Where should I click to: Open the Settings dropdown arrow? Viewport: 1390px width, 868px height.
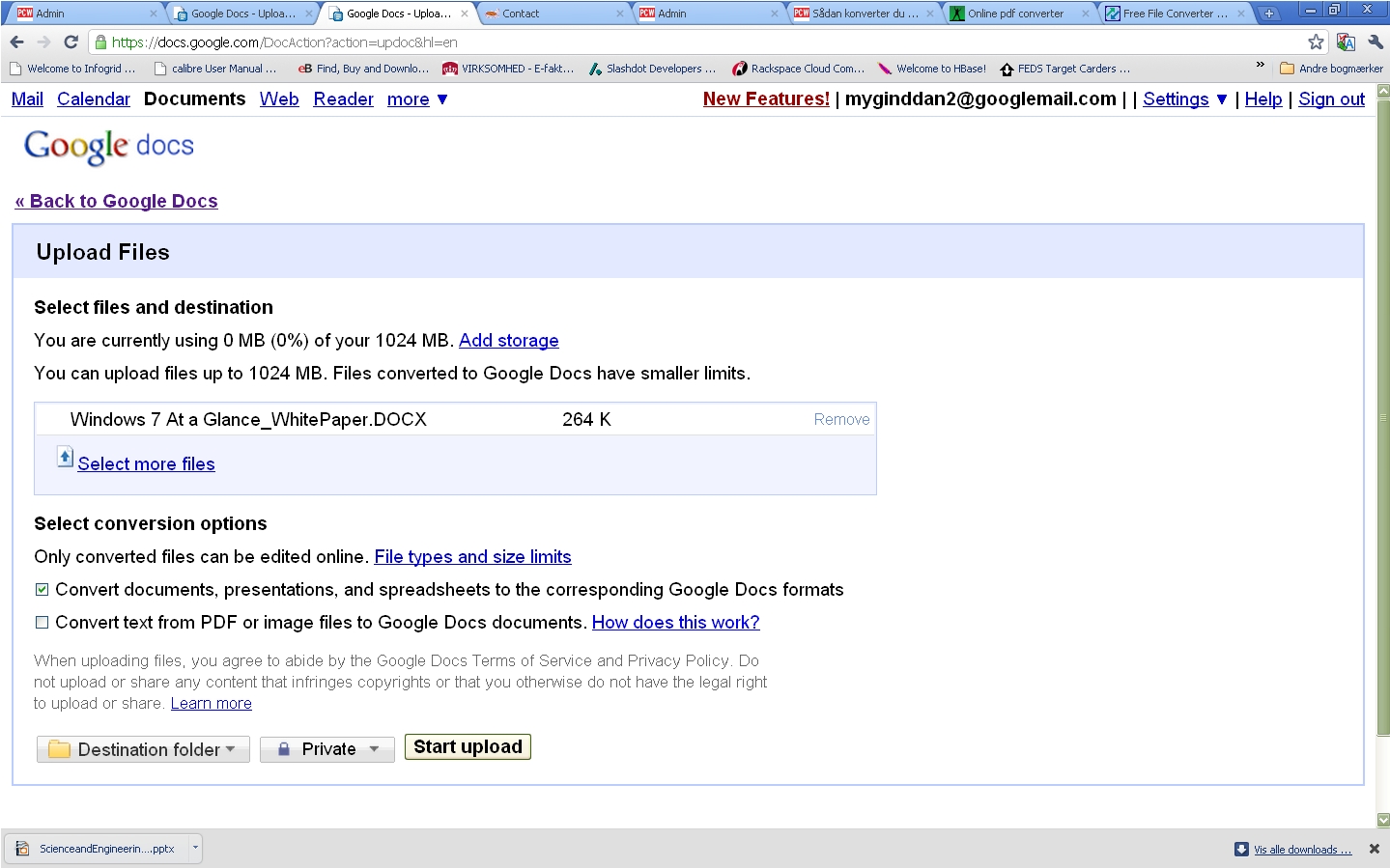coord(1222,99)
